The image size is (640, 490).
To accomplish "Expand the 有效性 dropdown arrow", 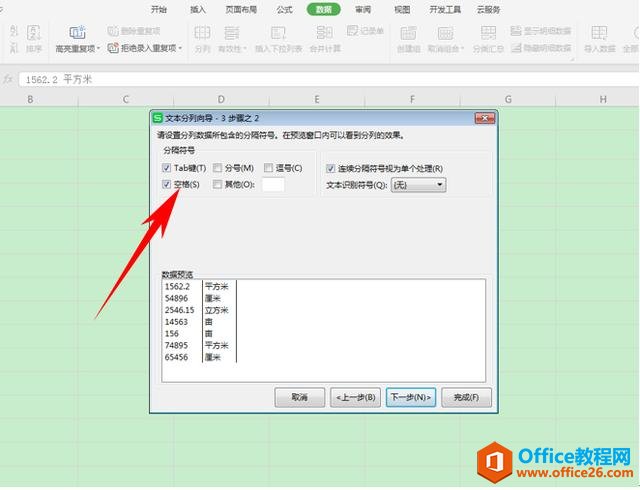I will pyautogui.click(x=245, y=49).
